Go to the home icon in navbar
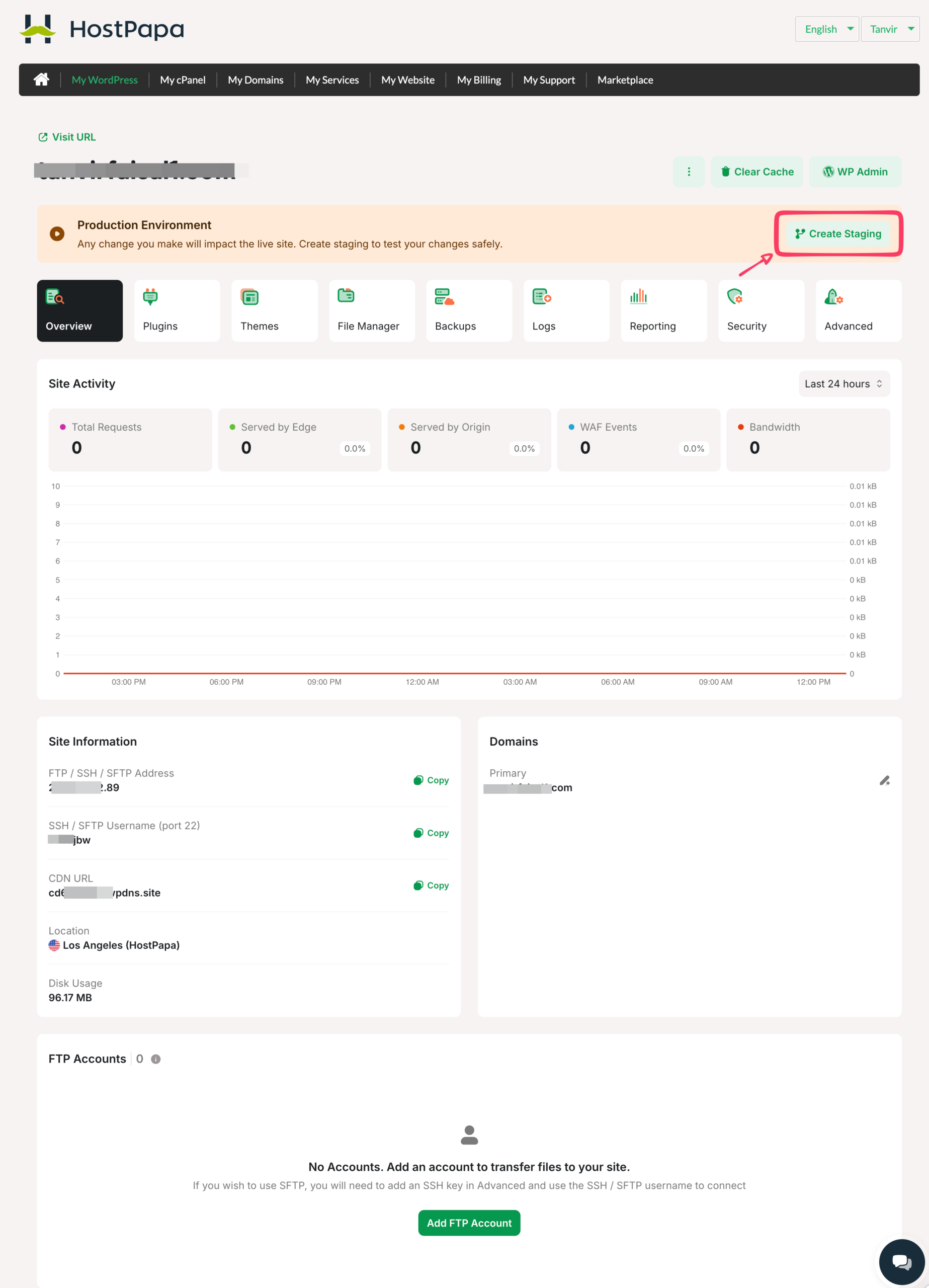 [41, 79]
